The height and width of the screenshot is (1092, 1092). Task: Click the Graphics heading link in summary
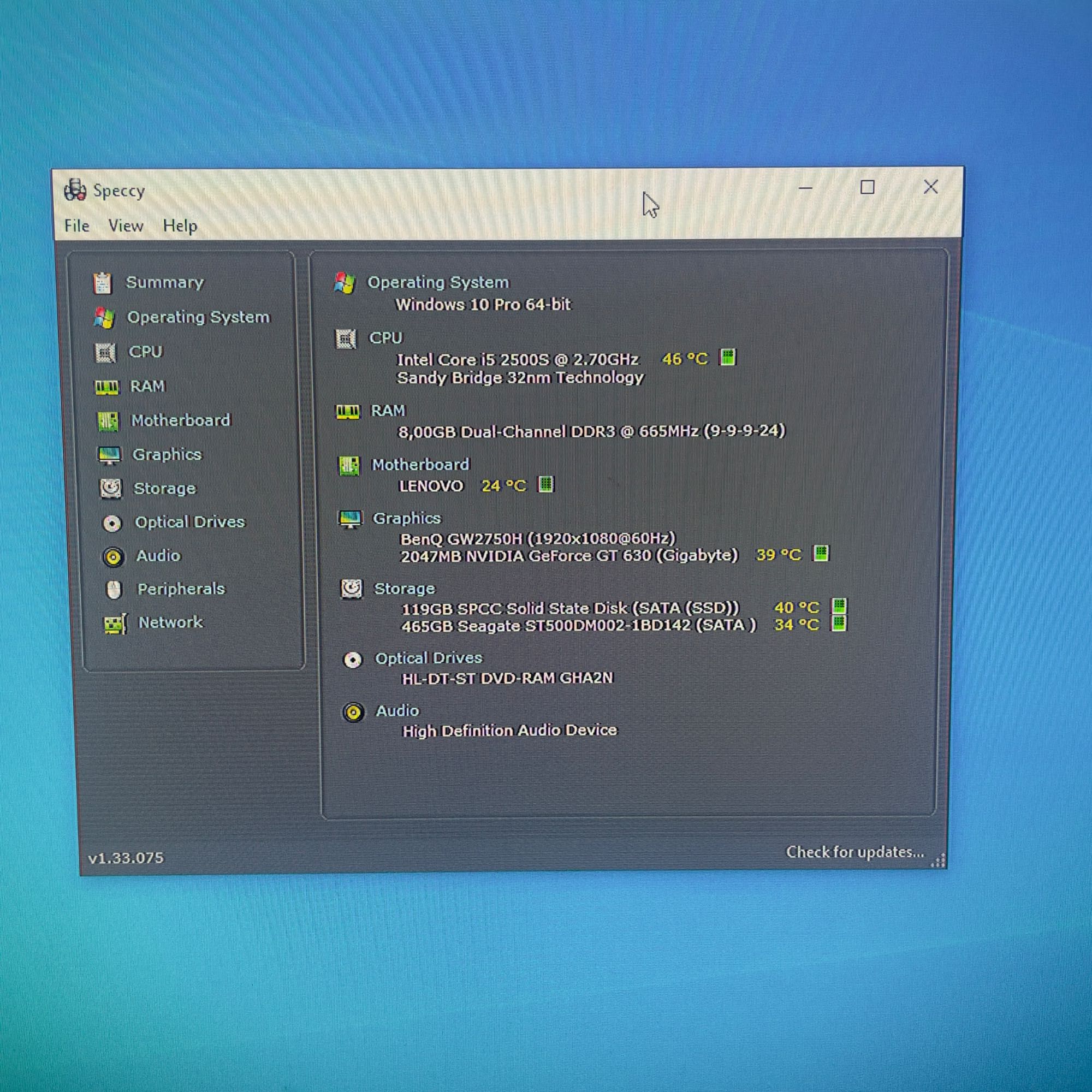(407, 518)
